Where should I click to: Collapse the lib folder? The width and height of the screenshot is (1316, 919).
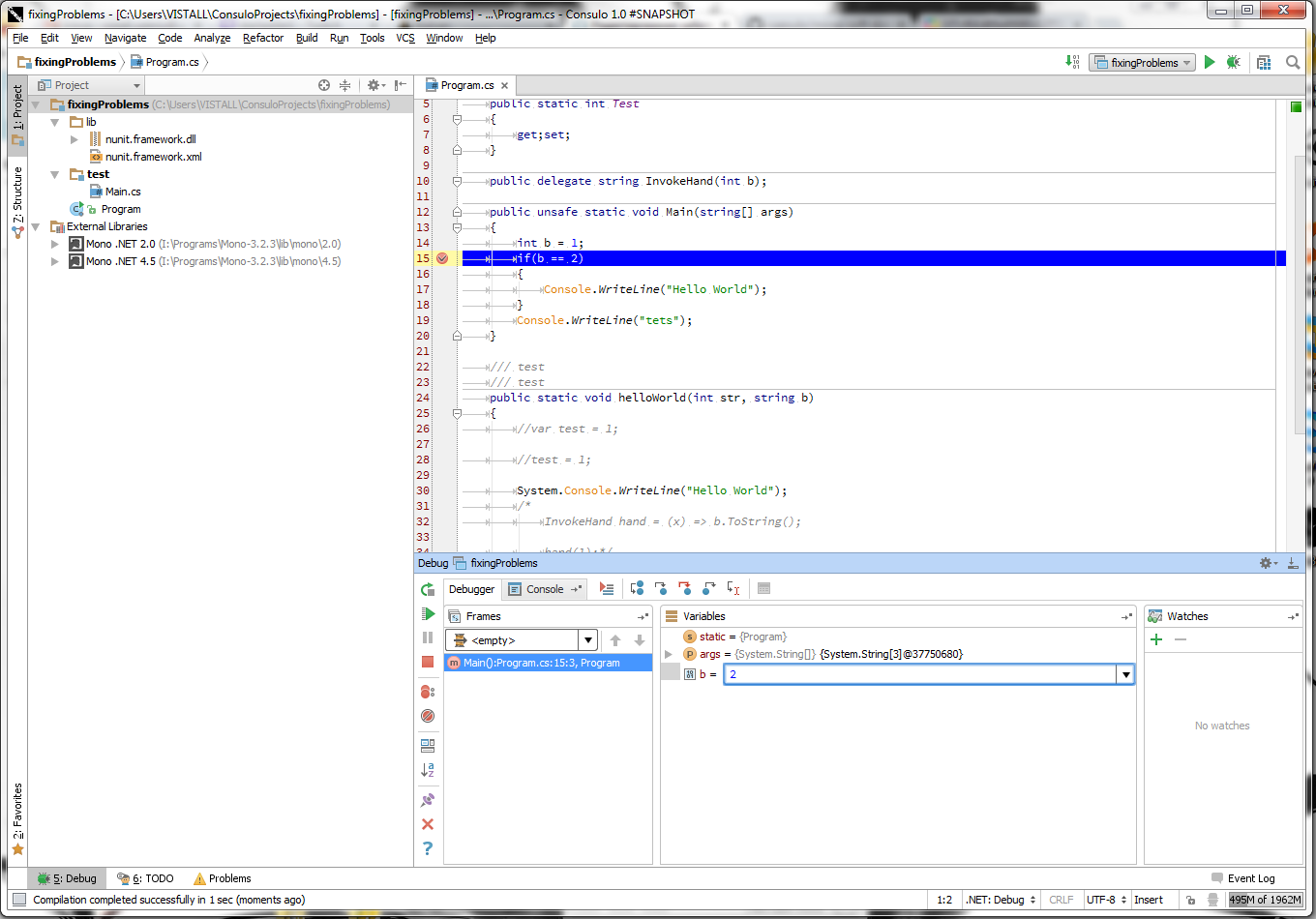pos(55,122)
